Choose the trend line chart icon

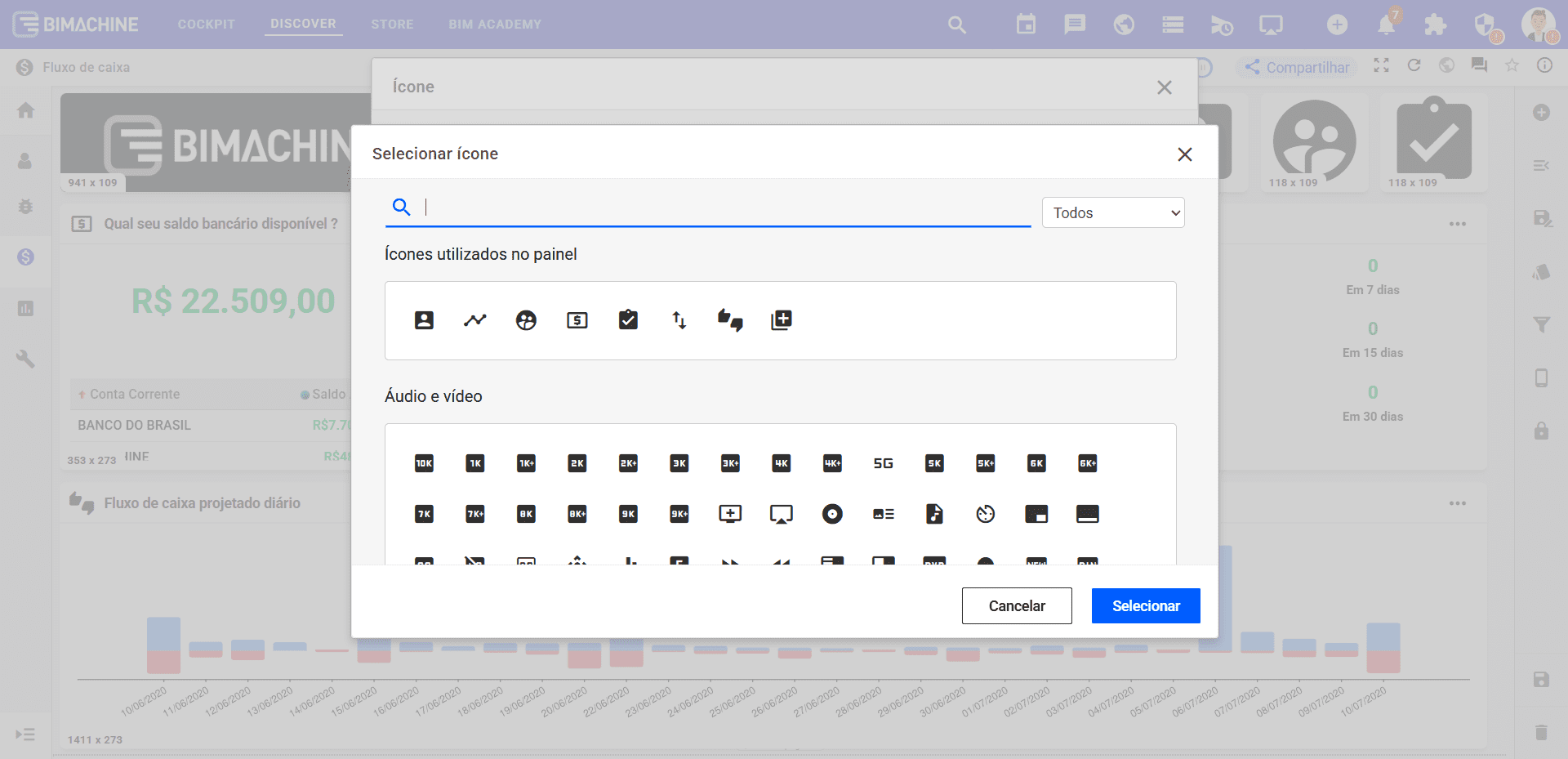point(474,320)
